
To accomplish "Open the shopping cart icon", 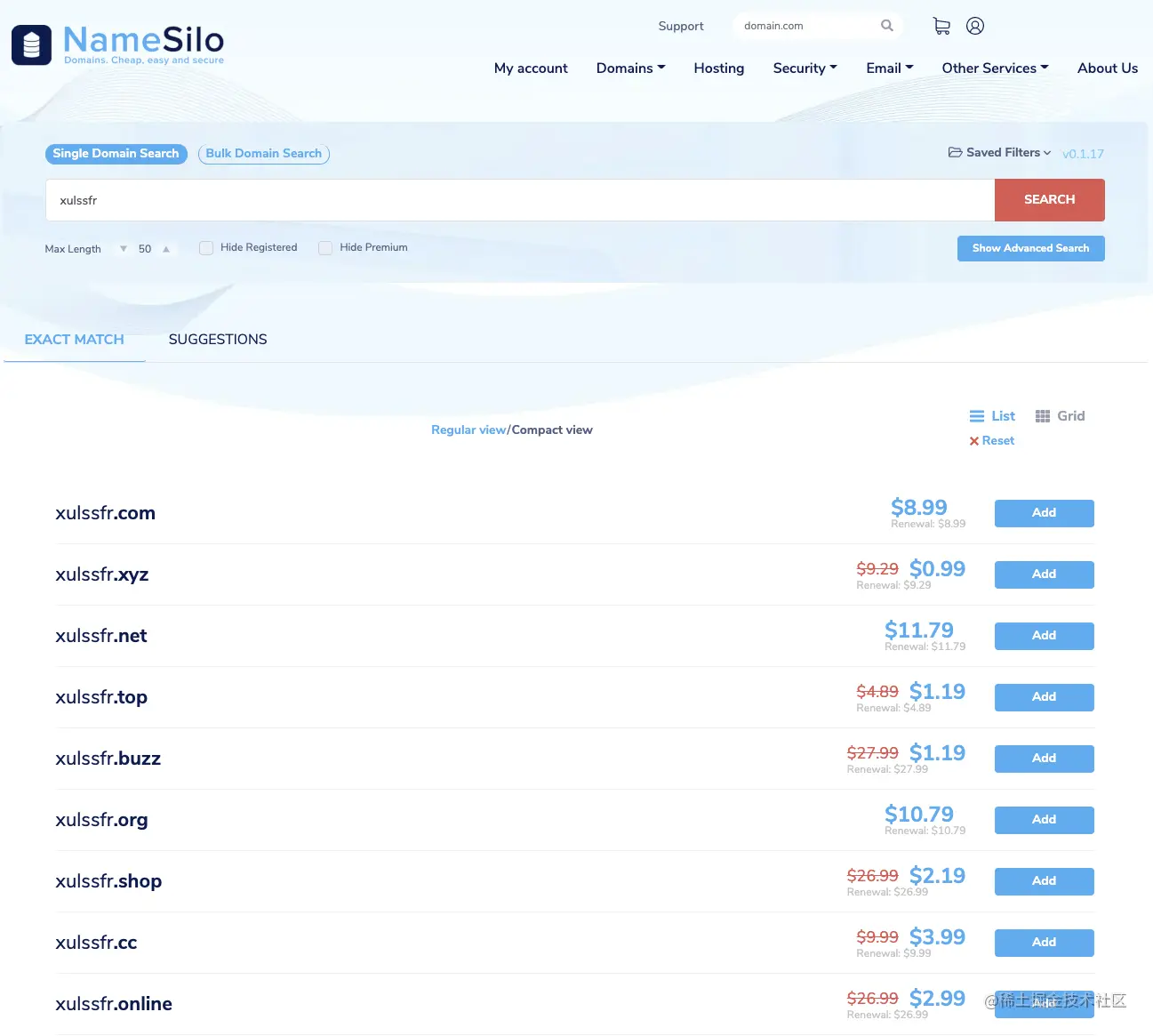I will point(941,26).
